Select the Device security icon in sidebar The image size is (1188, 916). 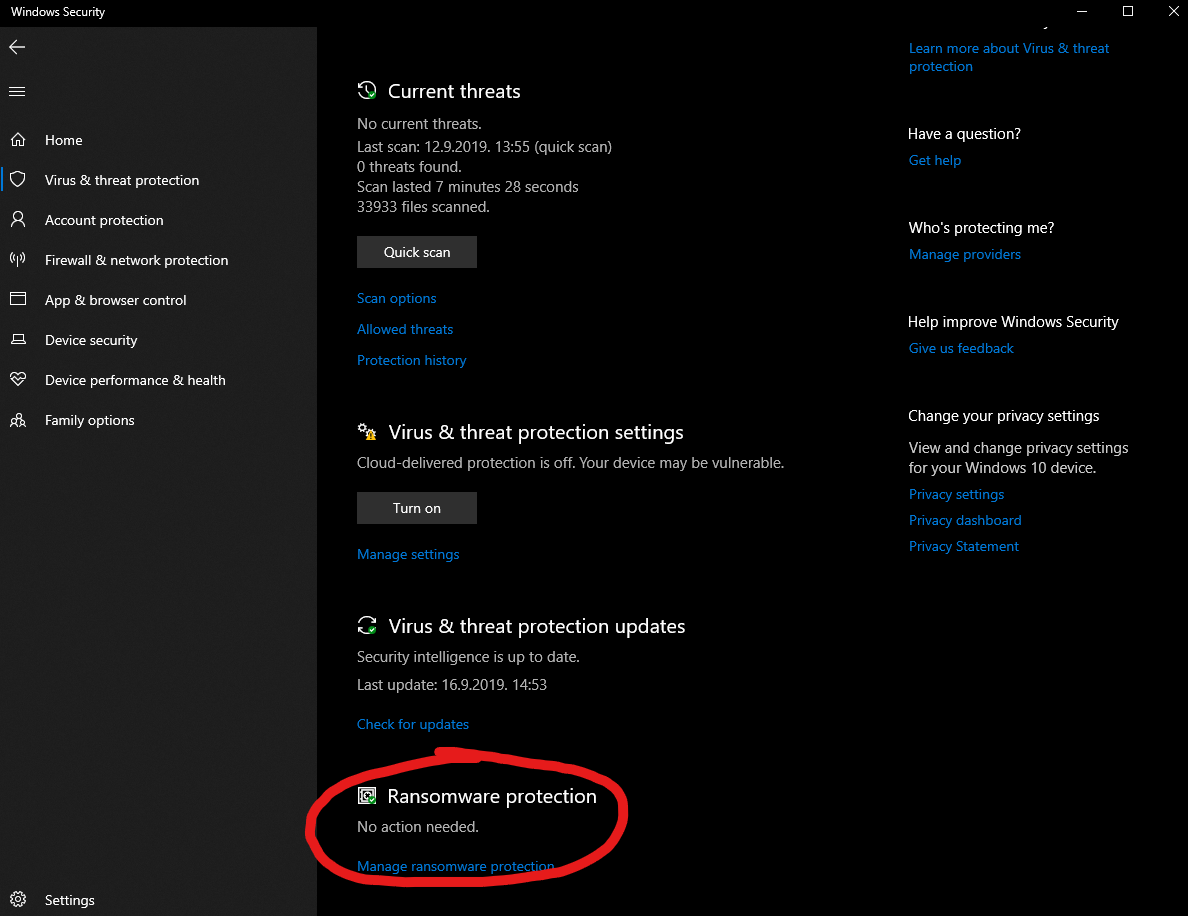(18, 340)
